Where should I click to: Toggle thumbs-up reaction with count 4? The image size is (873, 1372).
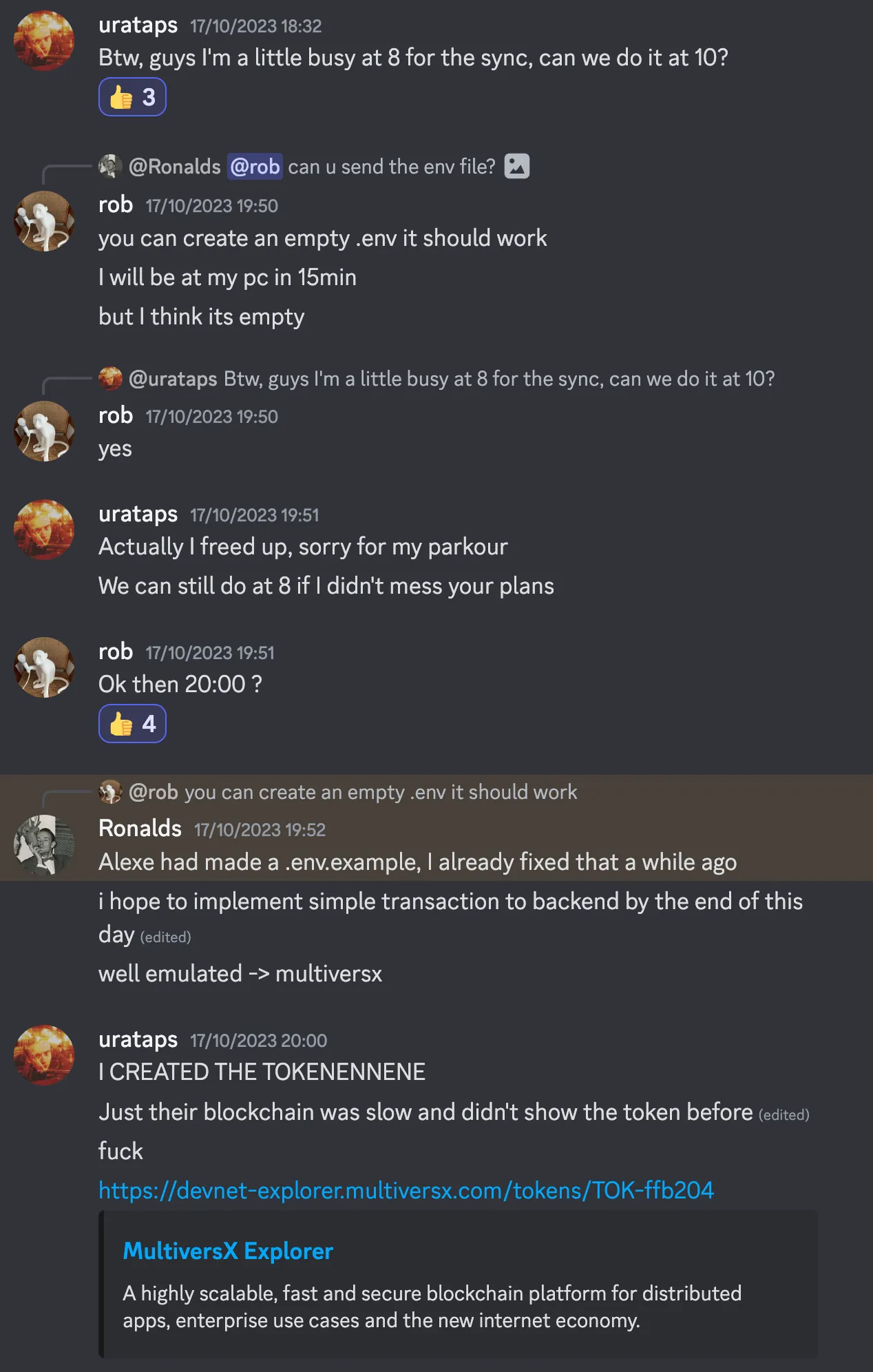click(132, 724)
